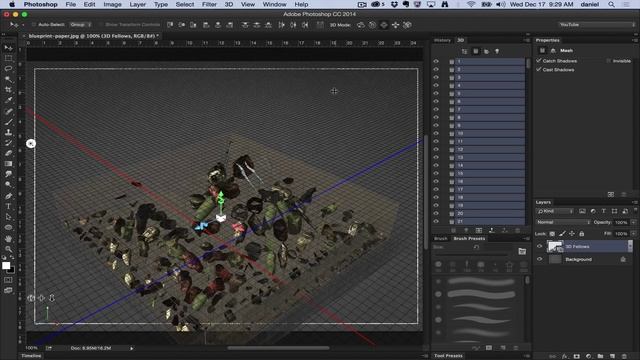Open the Normal blend mode dropdown
The image size is (640, 360).
coord(563,222)
